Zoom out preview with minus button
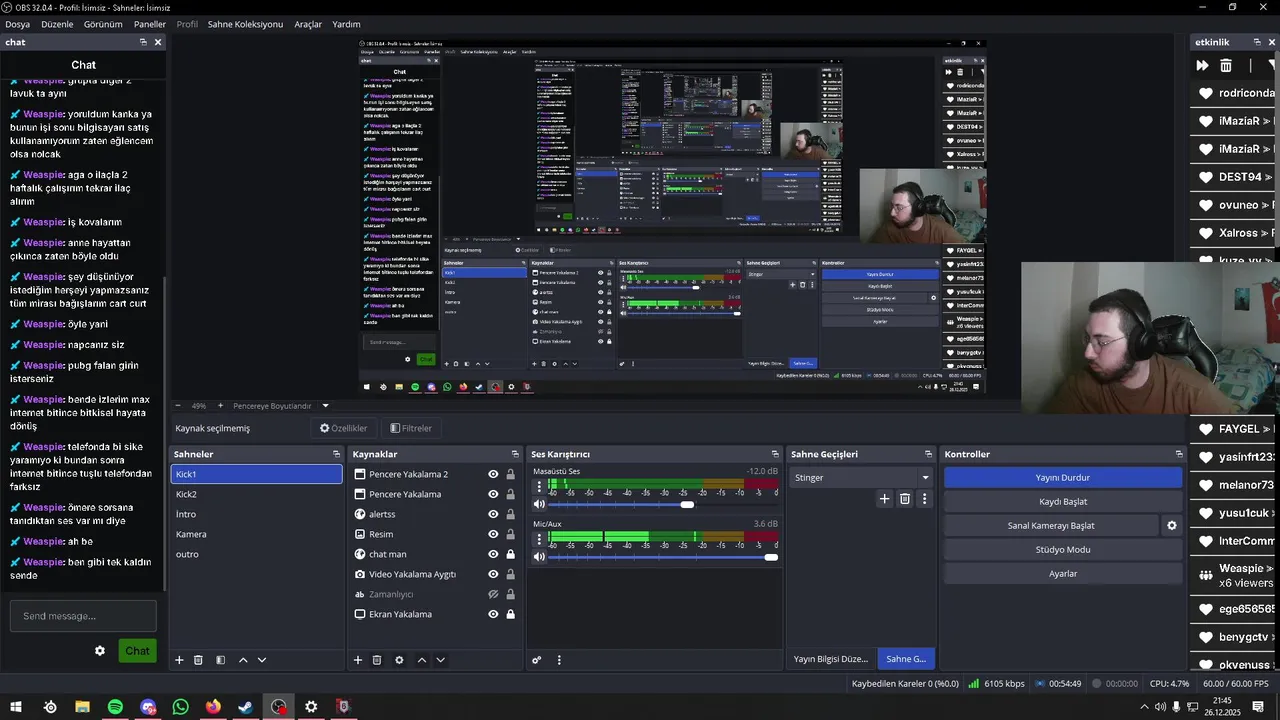This screenshot has height=720, width=1280. pos(178,406)
